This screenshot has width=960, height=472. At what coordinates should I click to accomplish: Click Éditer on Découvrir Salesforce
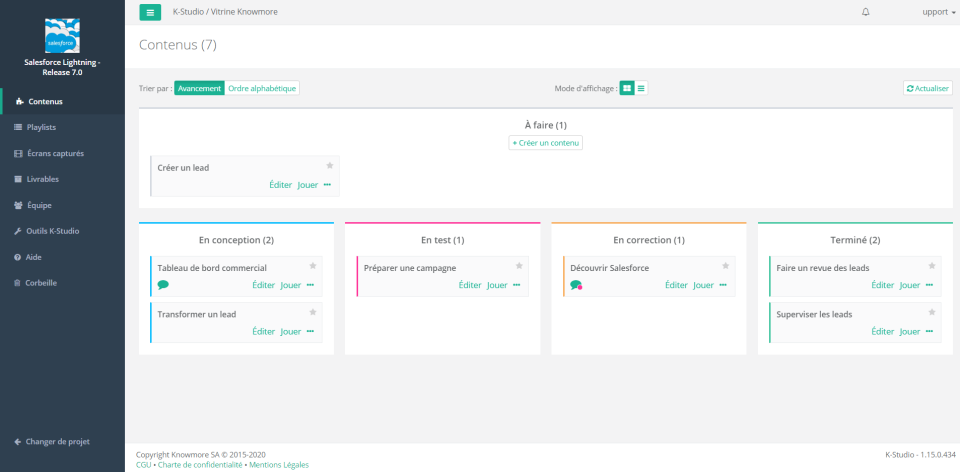(676, 285)
